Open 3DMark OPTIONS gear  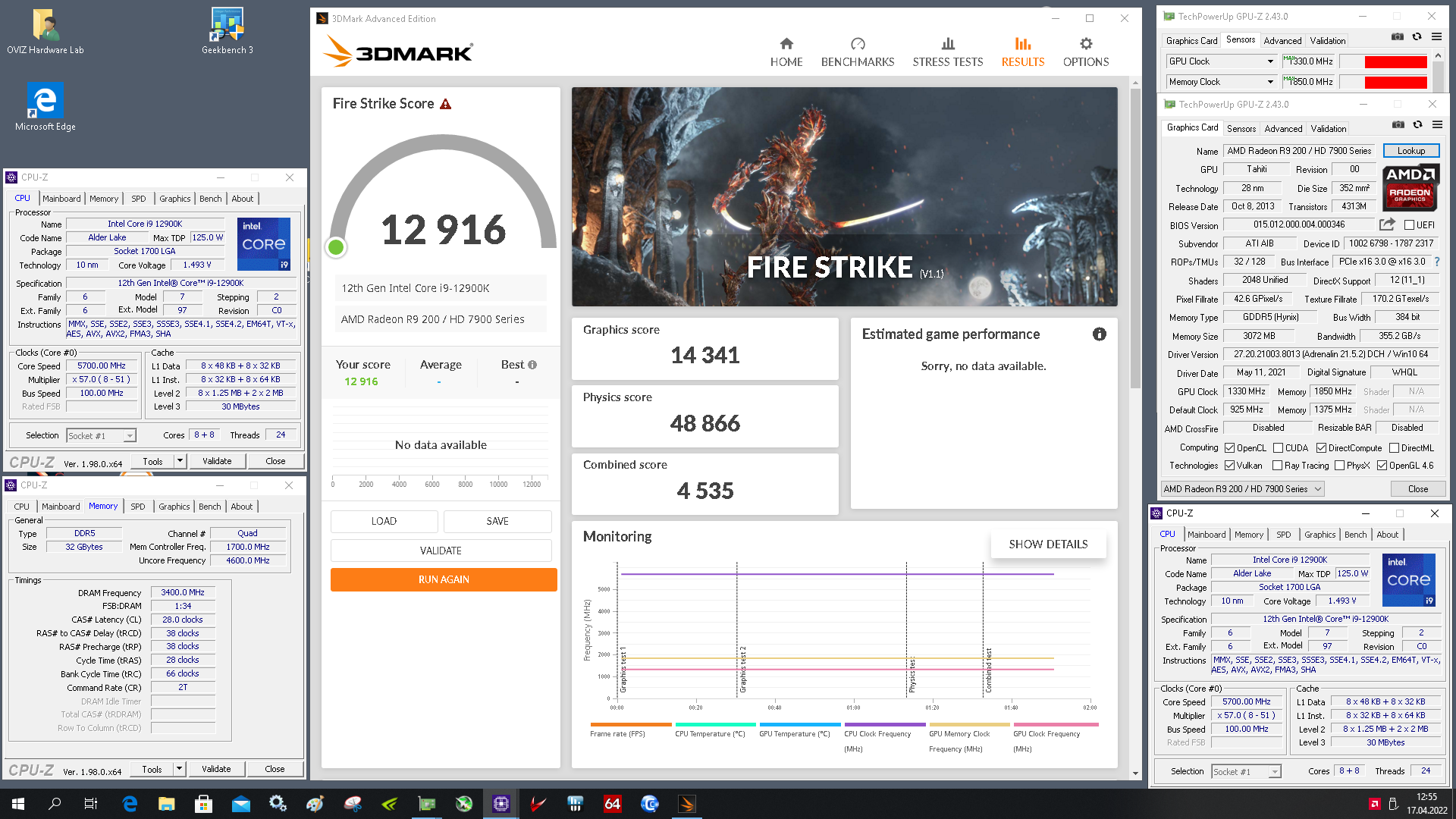click(1086, 52)
